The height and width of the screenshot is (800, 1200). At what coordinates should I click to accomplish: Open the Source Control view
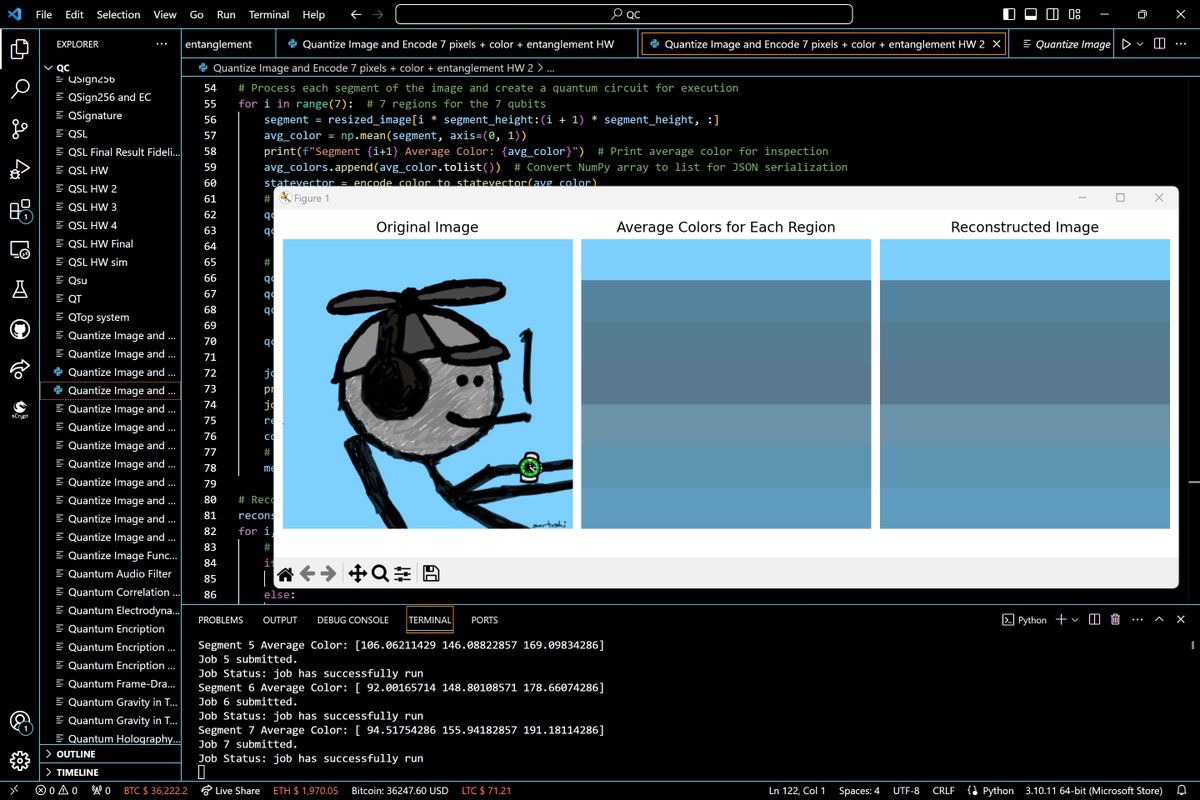click(x=20, y=129)
